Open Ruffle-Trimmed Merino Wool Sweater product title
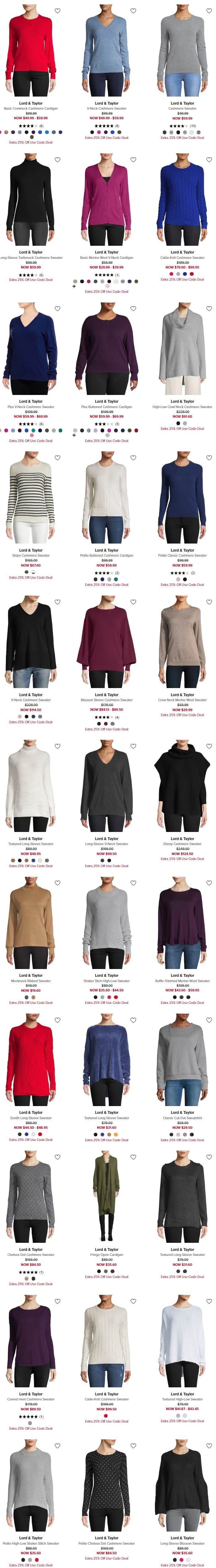Image resolution: width=216 pixels, height=1568 pixels. [x=182, y=981]
